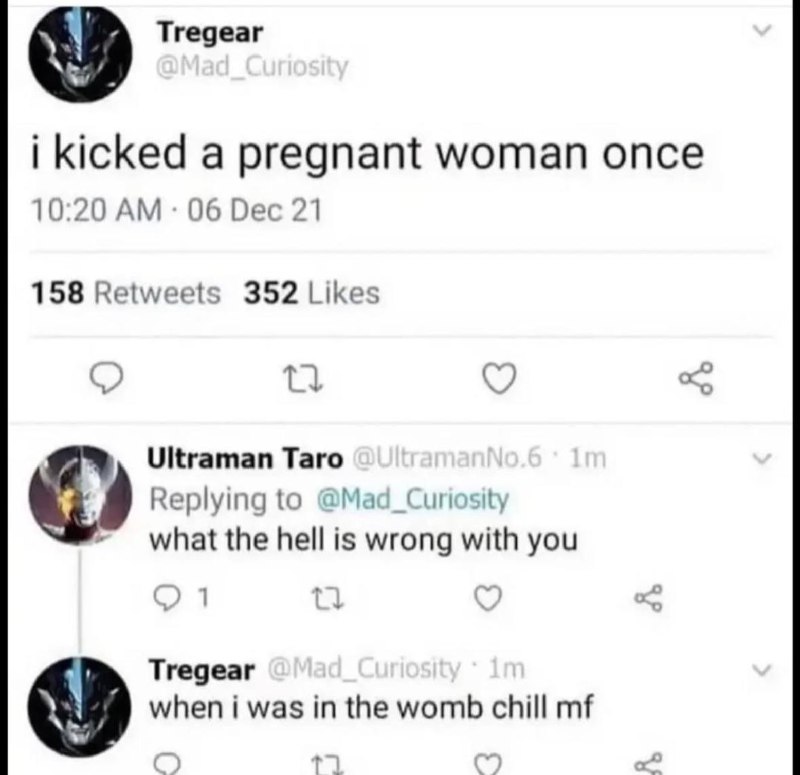View the 352 Likes list
The height and width of the screenshot is (775, 800).
click(x=312, y=293)
